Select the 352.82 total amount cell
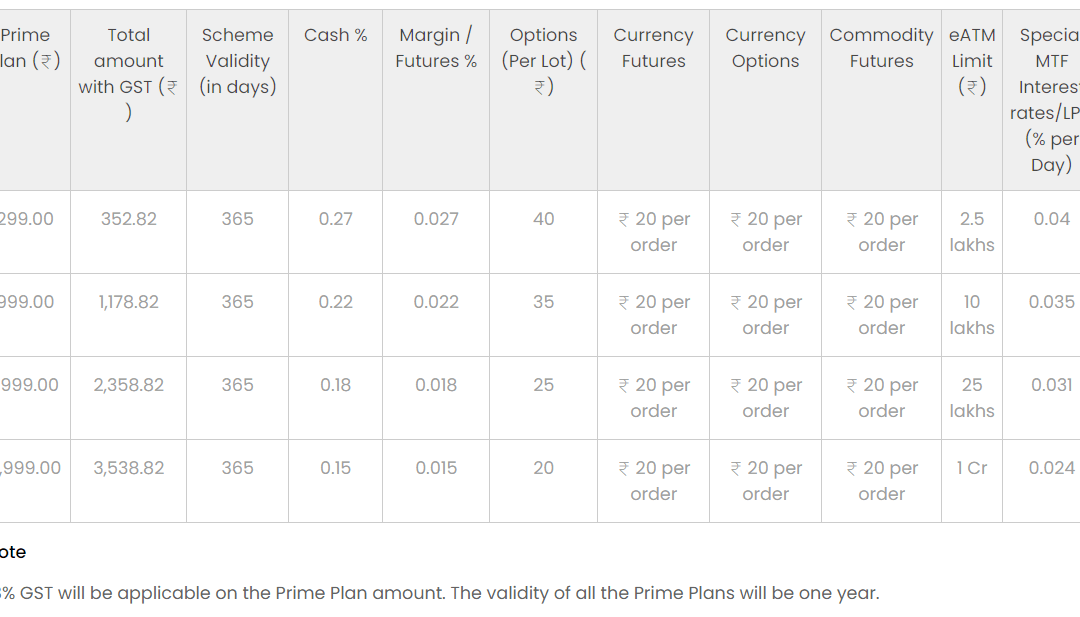1080x617 pixels. pos(129,219)
